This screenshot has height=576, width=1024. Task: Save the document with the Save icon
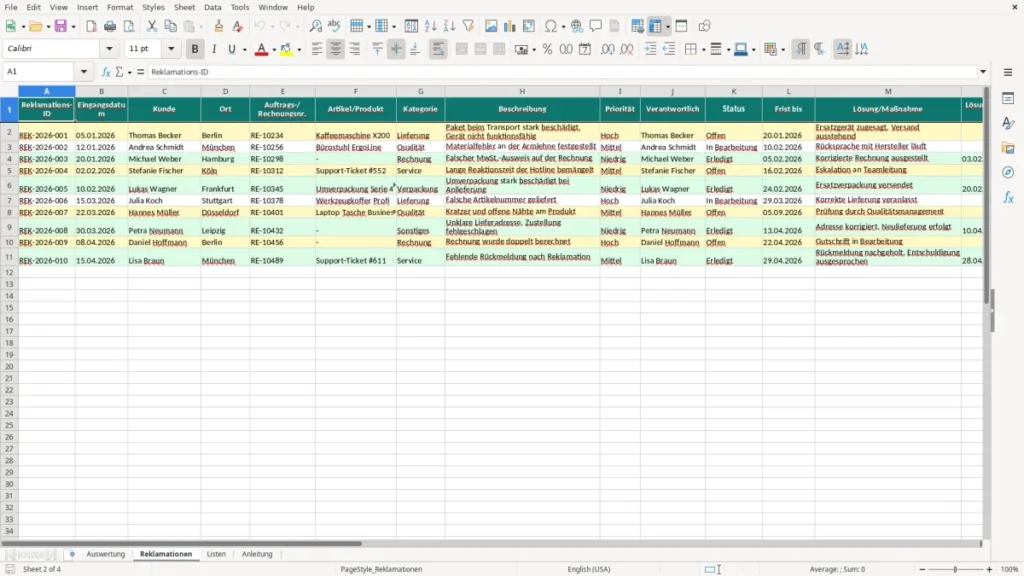[x=60, y=26]
